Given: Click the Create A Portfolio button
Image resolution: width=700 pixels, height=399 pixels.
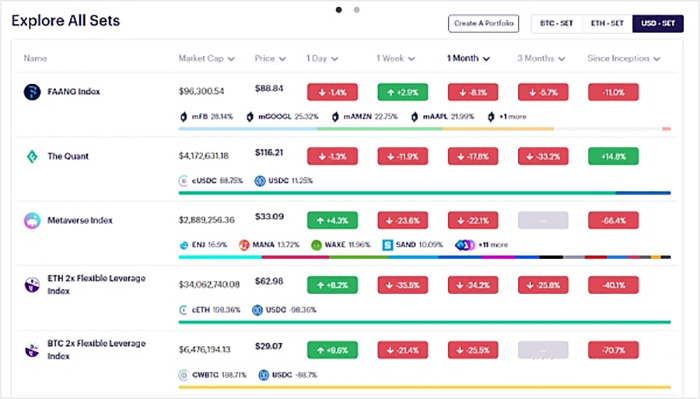Looking at the screenshot, I should [x=483, y=23].
